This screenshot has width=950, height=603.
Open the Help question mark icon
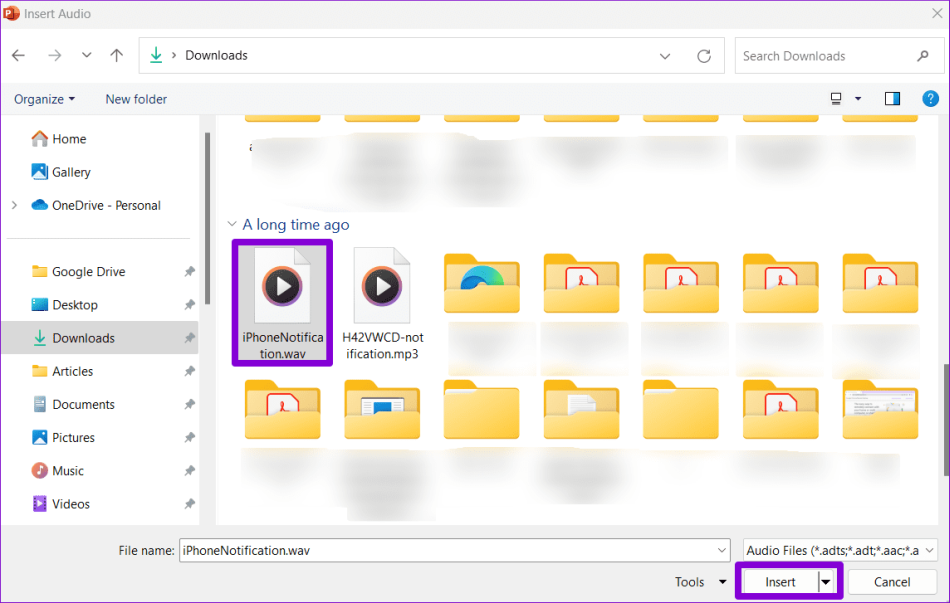tap(930, 98)
